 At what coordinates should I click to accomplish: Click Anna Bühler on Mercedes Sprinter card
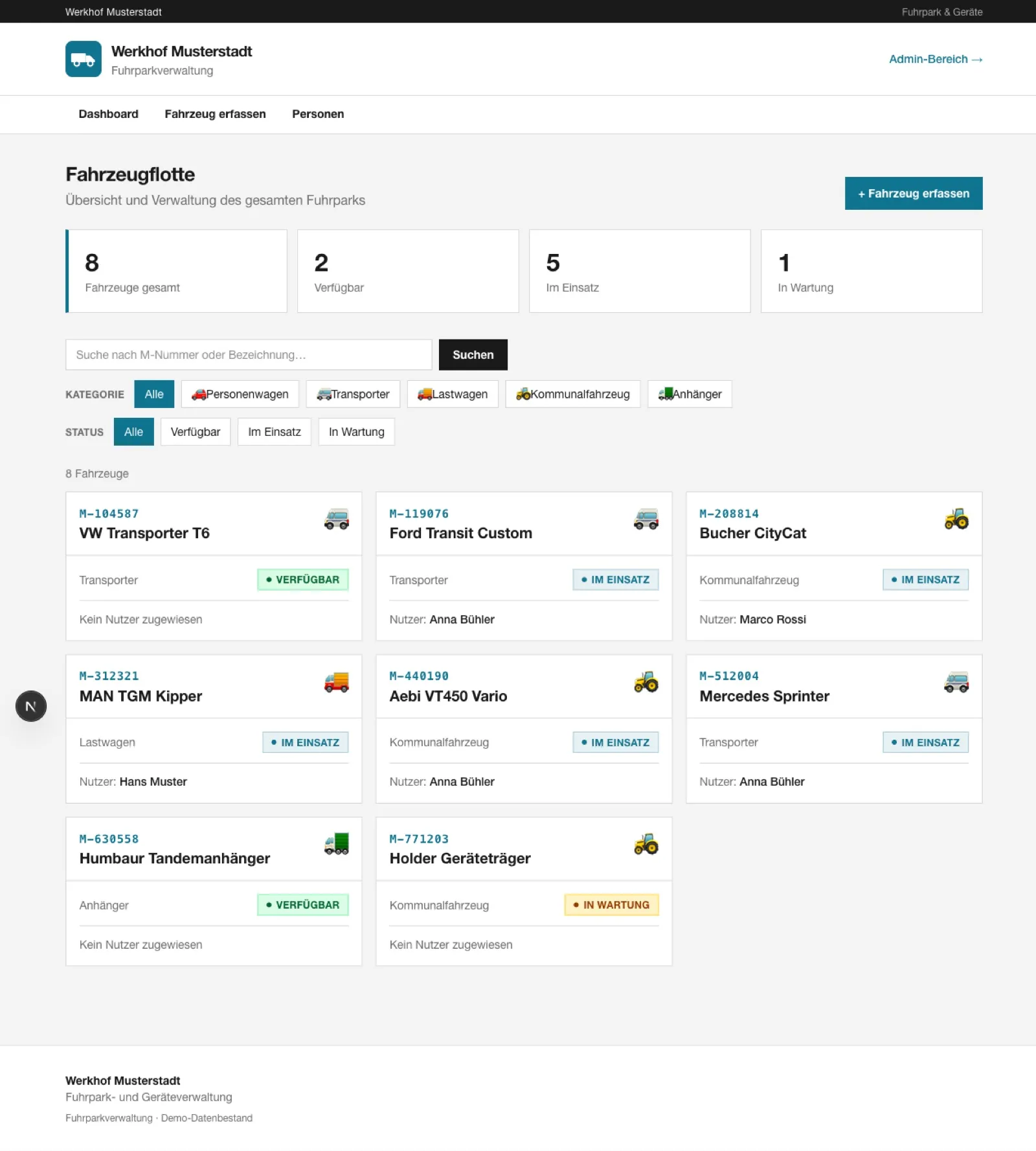click(x=772, y=782)
